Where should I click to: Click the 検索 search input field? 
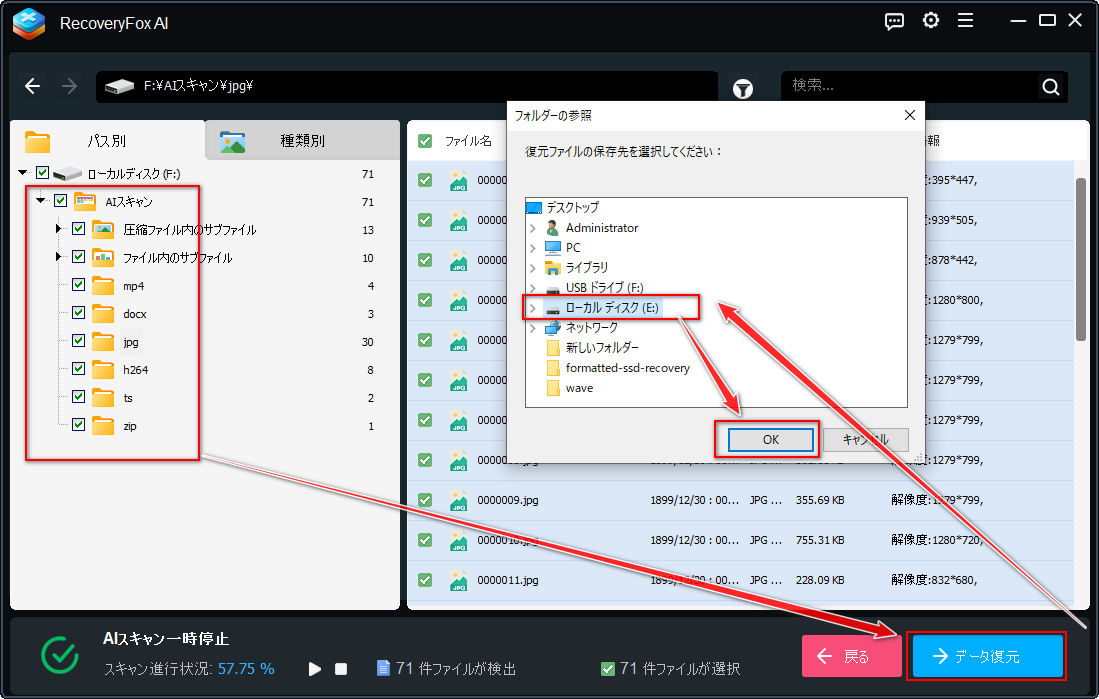911,86
